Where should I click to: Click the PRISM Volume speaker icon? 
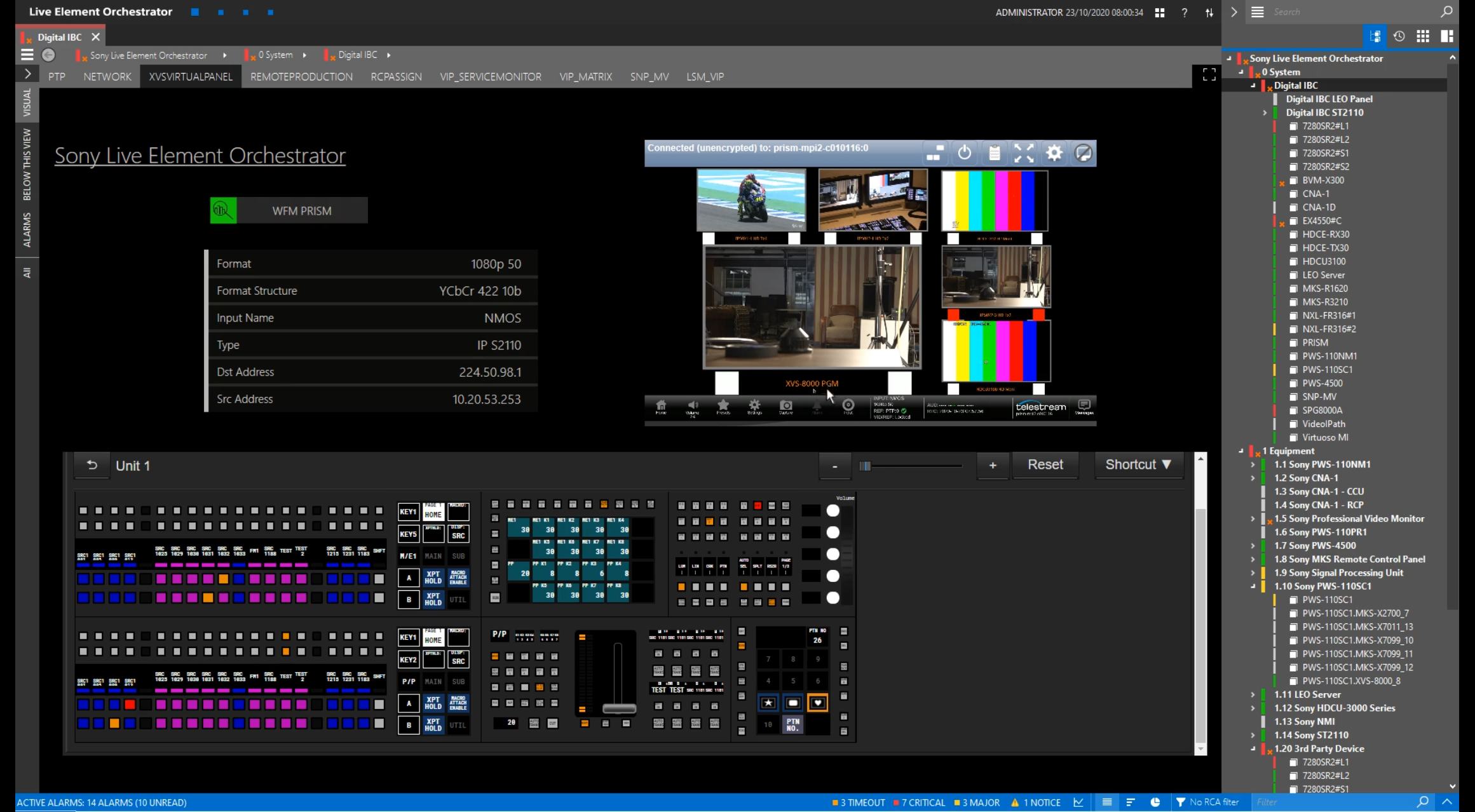coord(693,407)
